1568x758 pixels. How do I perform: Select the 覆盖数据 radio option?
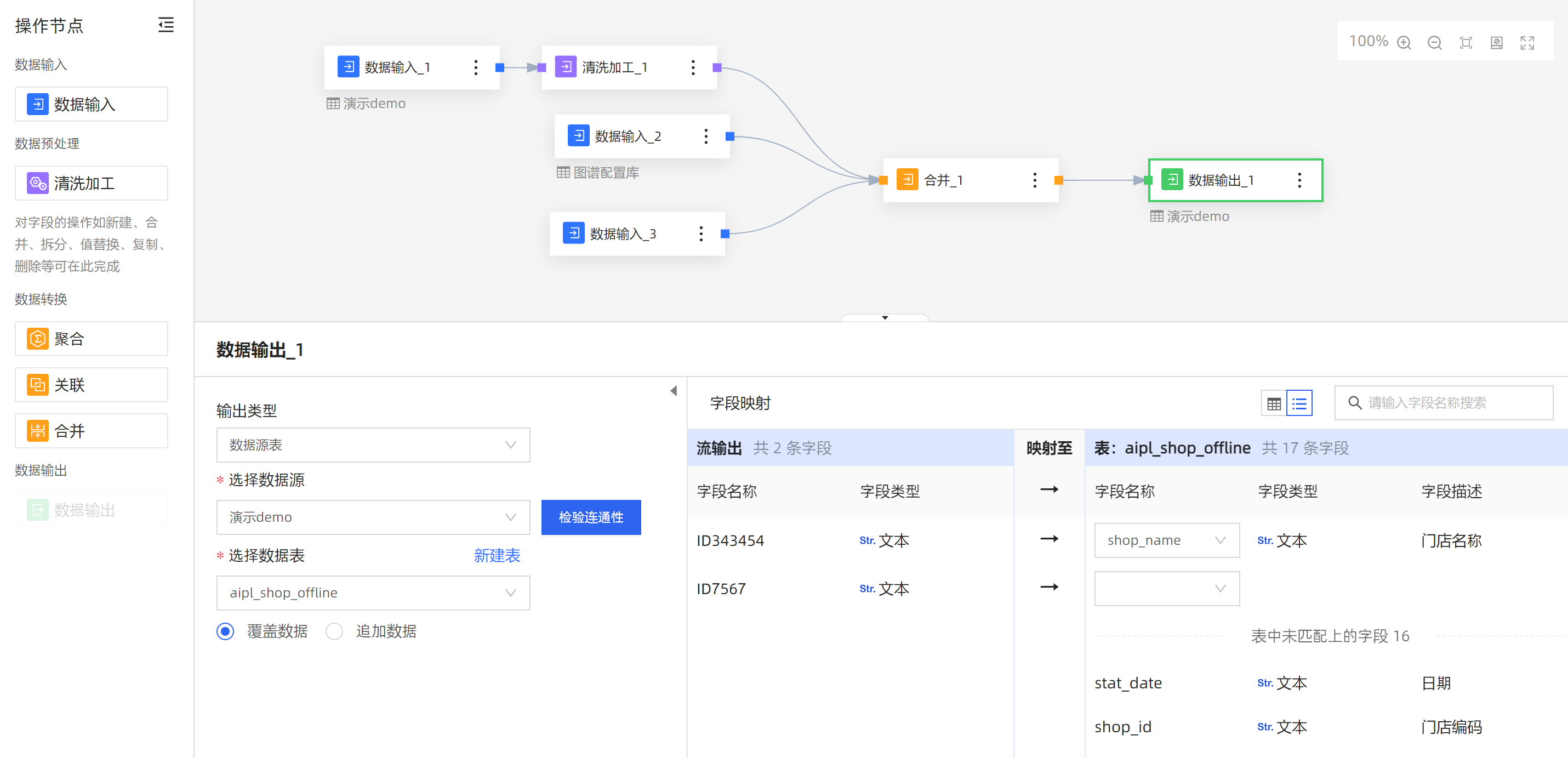(x=225, y=631)
